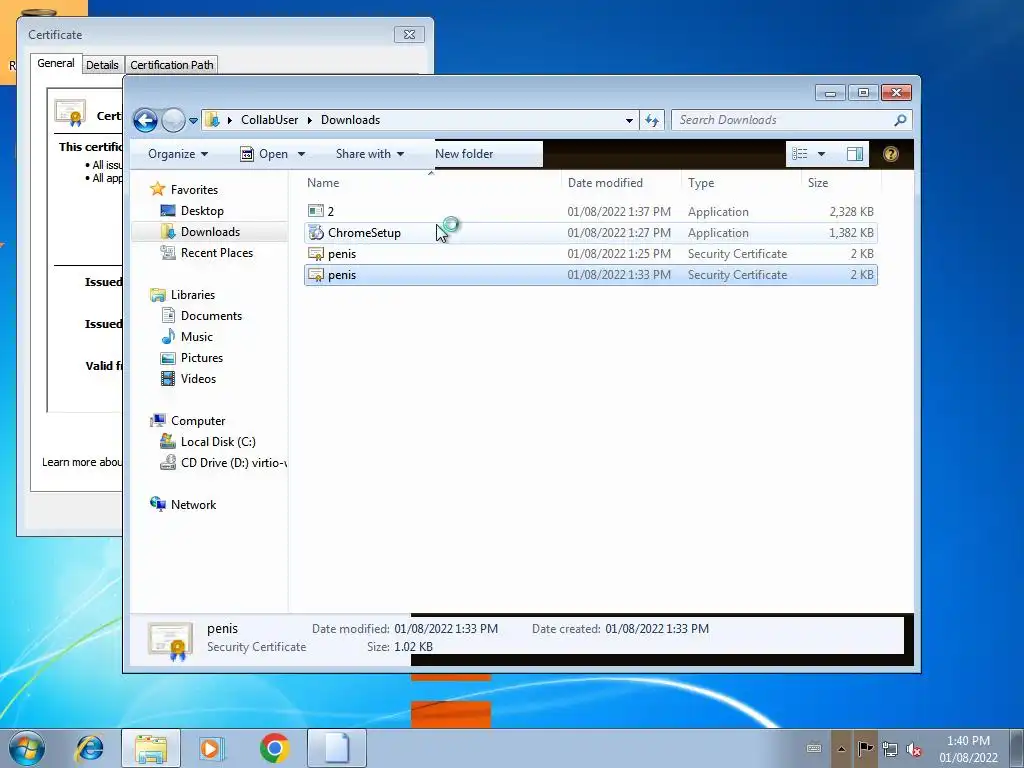This screenshot has width=1024, height=768.
Task: Sort by the Date modified column
Action: [605, 183]
